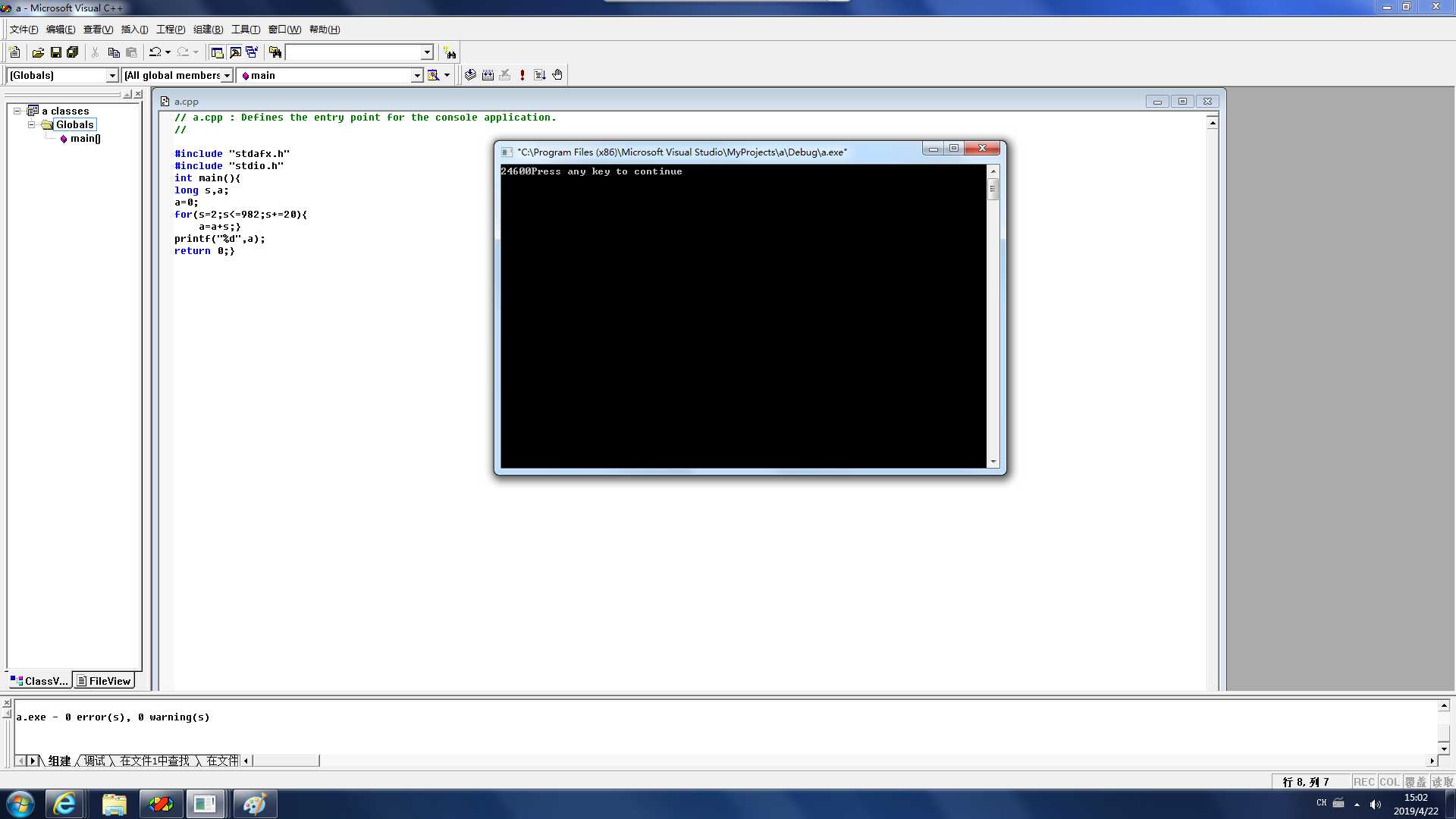Open the File Explorer taskbar icon
The height and width of the screenshot is (819, 1456).
pyautogui.click(x=114, y=804)
